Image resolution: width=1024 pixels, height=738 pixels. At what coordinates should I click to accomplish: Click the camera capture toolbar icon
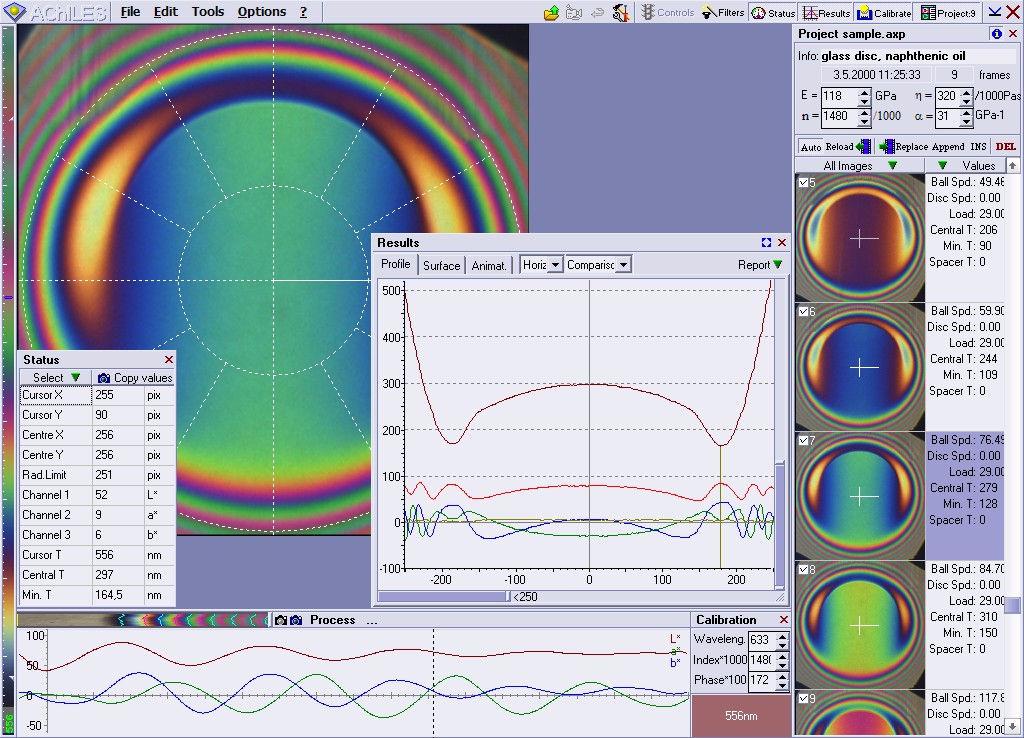tap(574, 12)
